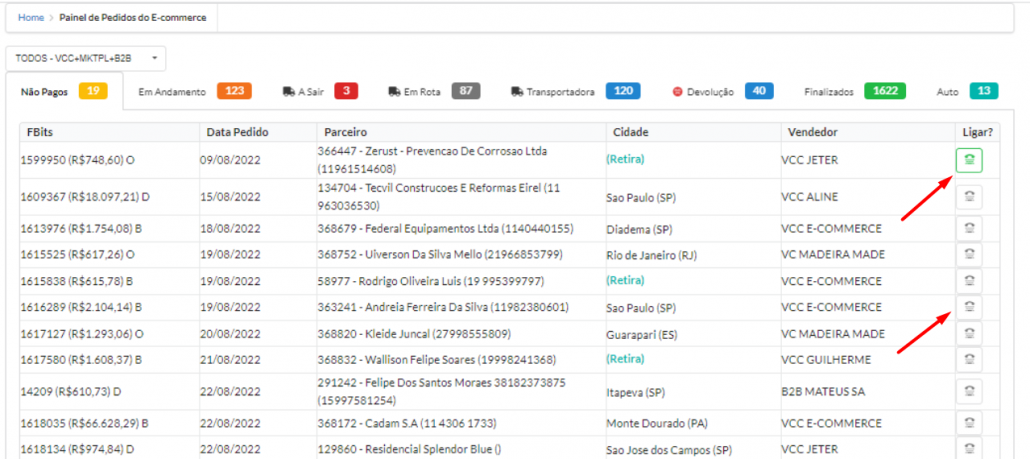Switch to the Em Andamento tab
Screen dimensions: 1030x459
(x=194, y=92)
